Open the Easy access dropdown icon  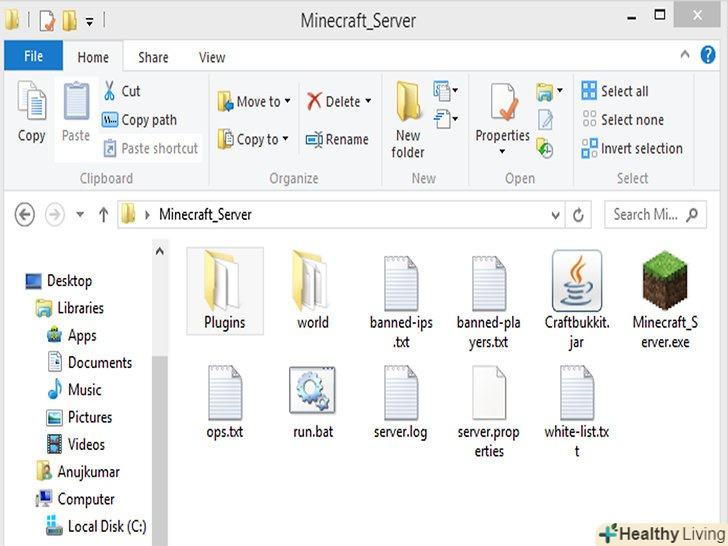tap(445, 119)
